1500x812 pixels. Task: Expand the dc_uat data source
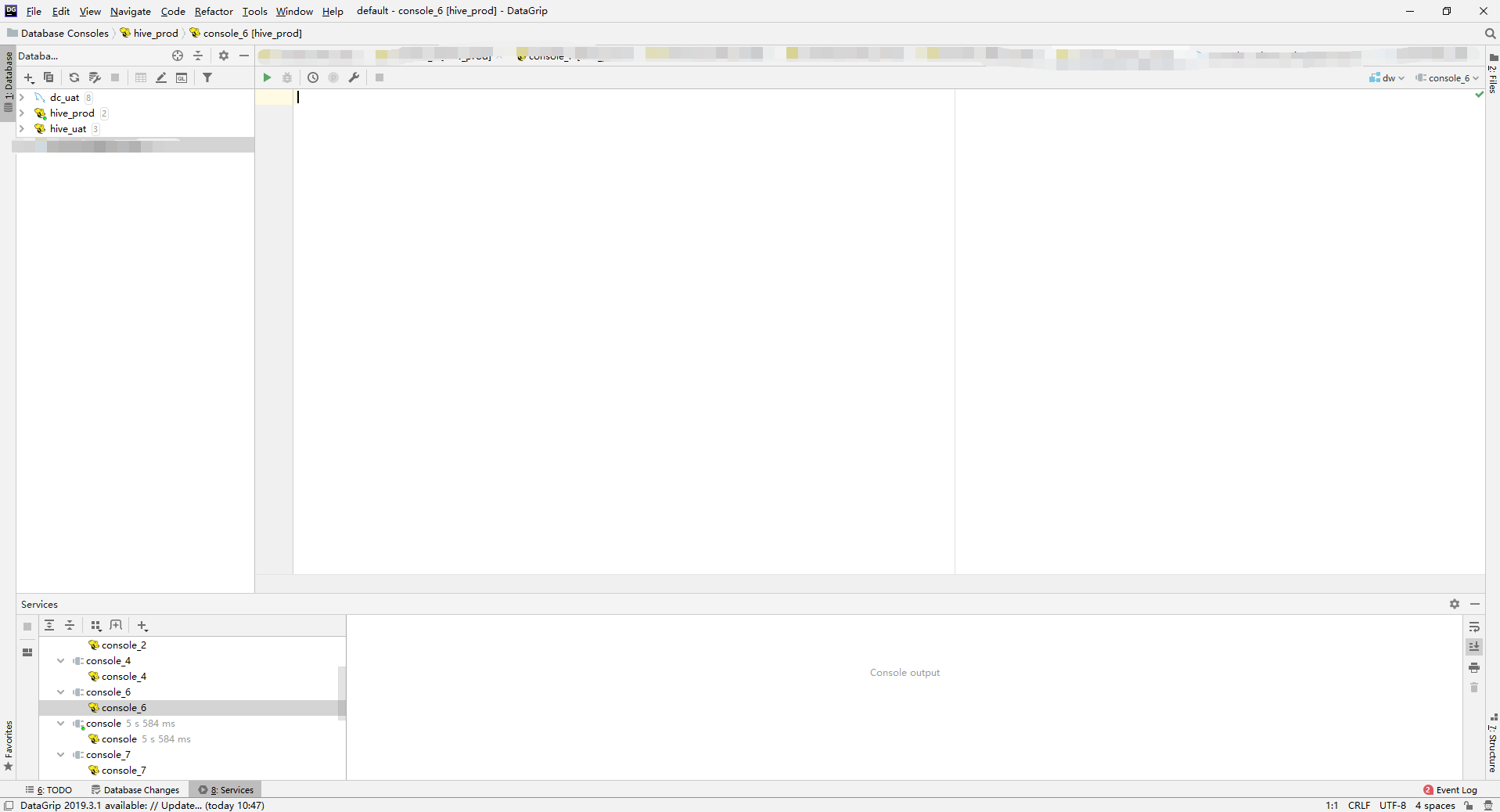[x=22, y=98]
